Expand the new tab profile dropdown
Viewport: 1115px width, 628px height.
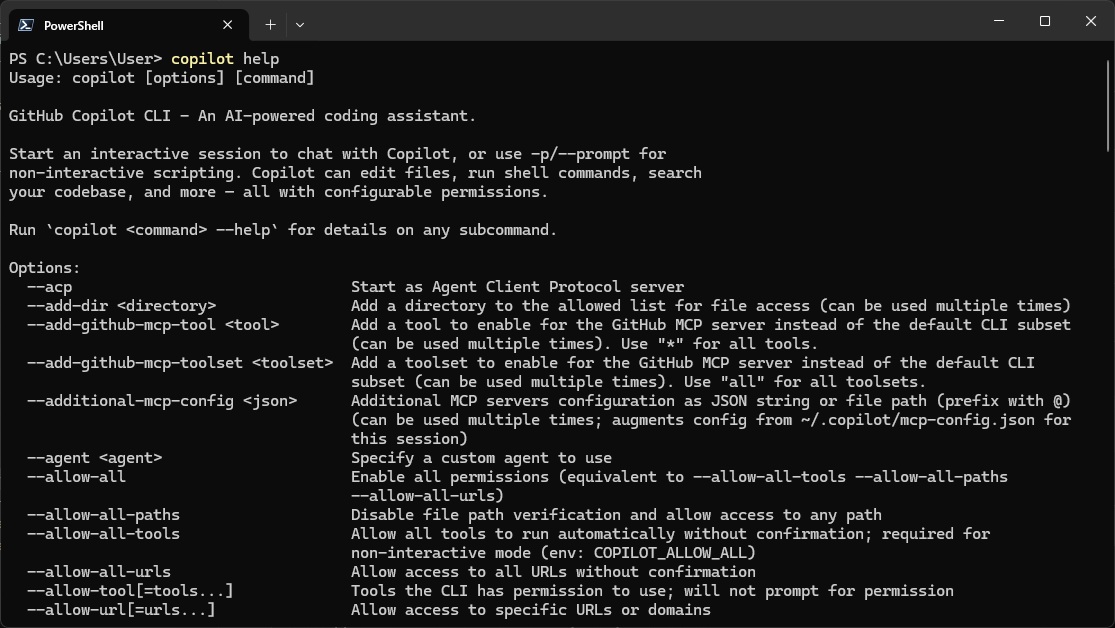[x=299, y=24]
